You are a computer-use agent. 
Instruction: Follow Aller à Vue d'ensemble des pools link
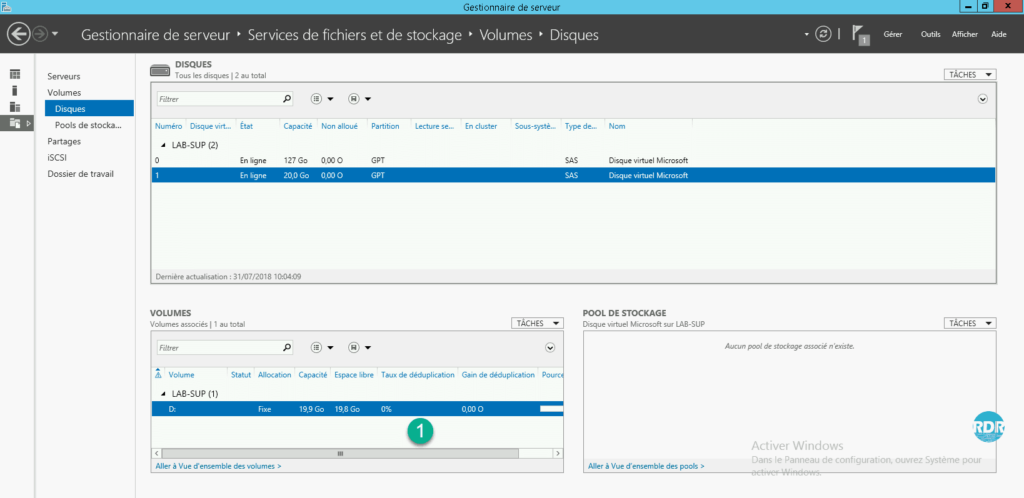pyautogui.click(x=646, y=466)
